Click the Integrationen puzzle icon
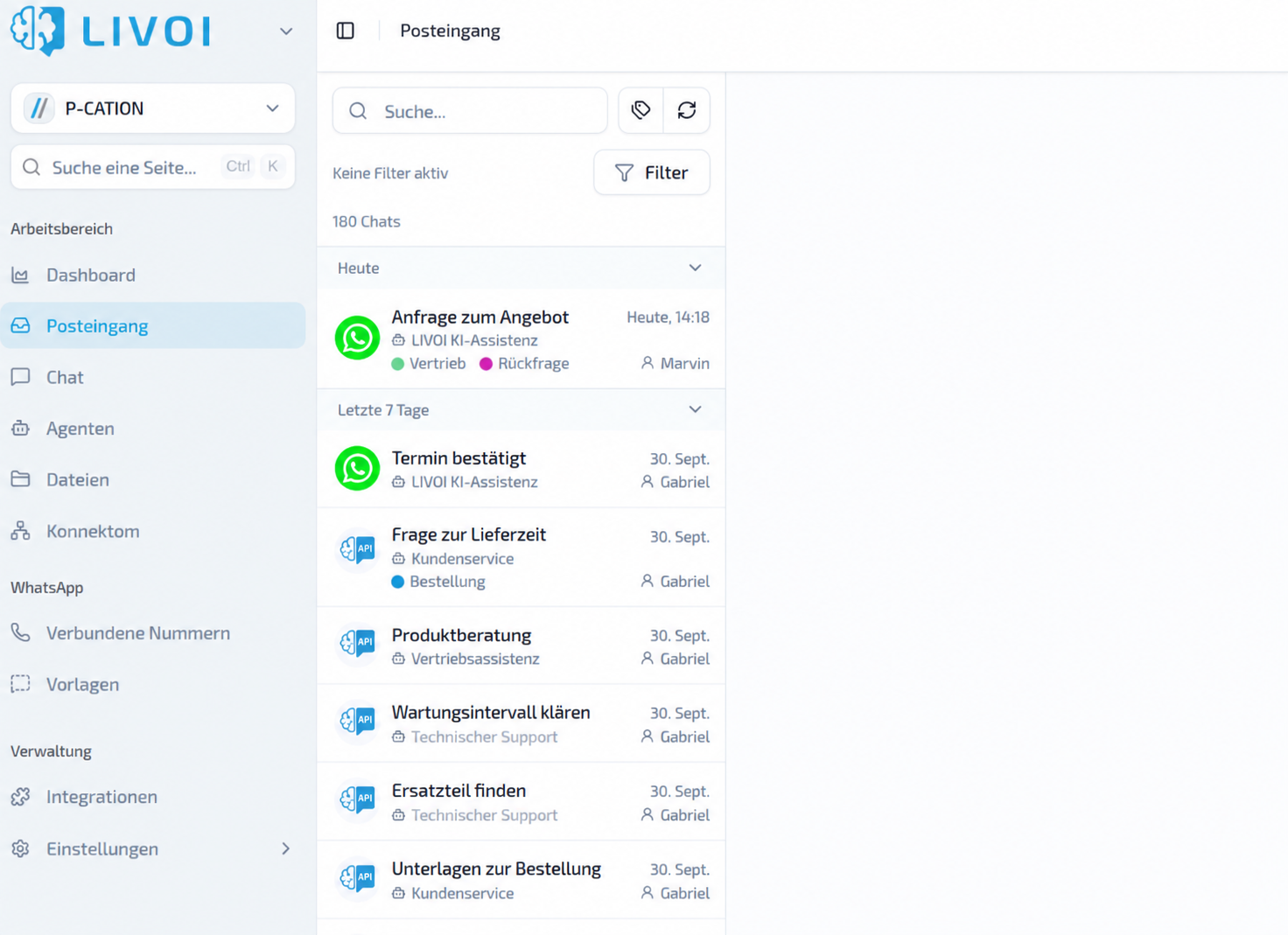This screenshot has width=1288, height=935. coord(20,797)
